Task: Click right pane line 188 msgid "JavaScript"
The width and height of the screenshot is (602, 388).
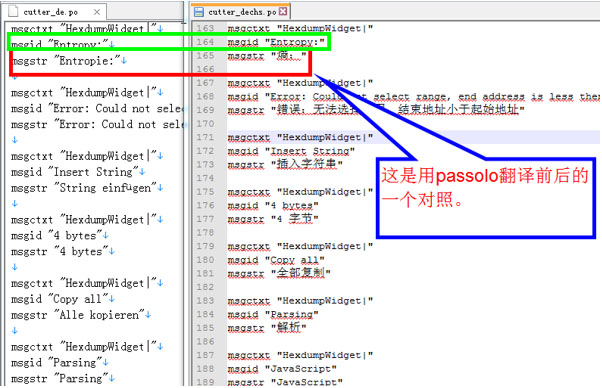Action: coord(282,369)
